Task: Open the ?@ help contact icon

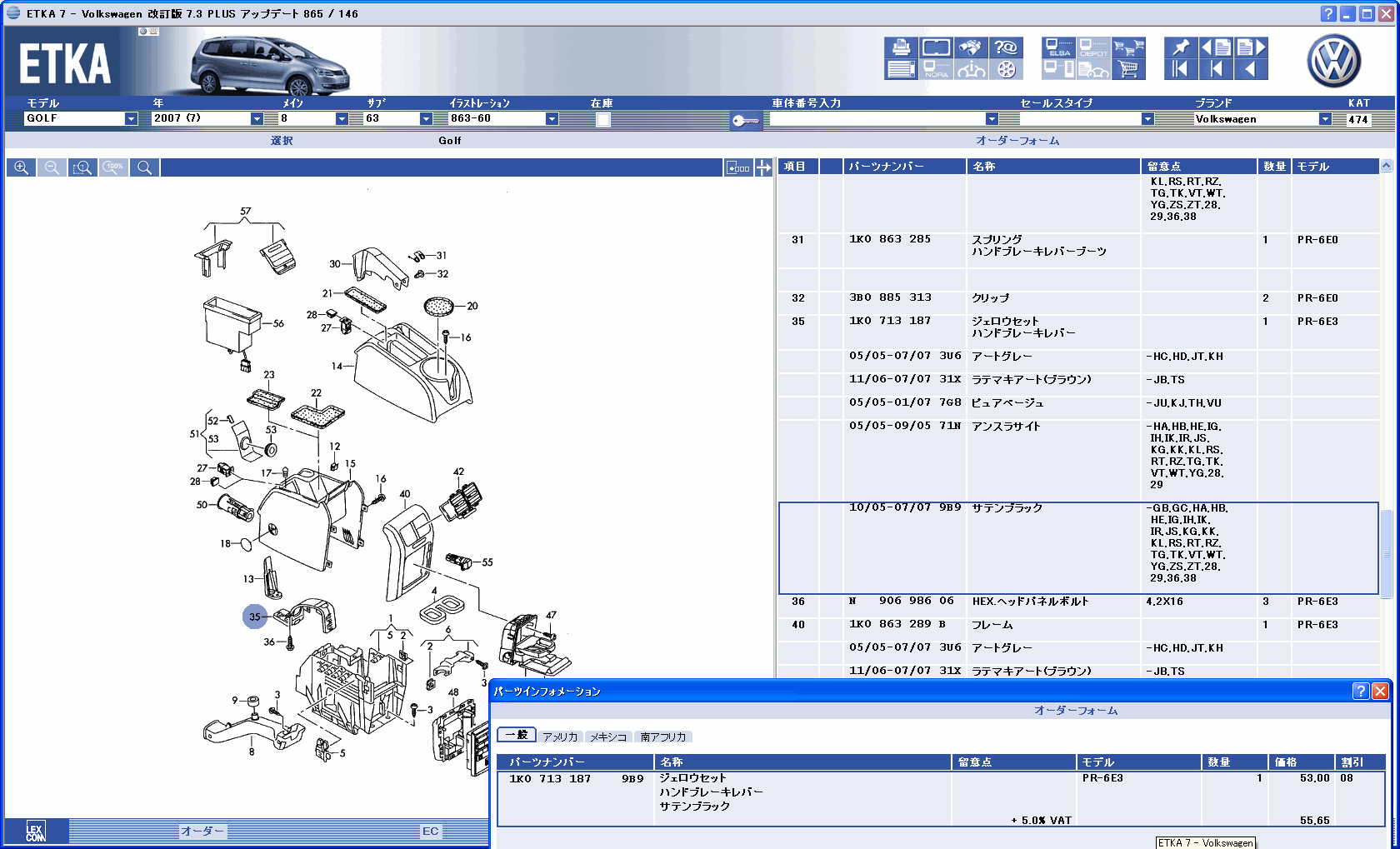Action: (x=1006, y=47)
